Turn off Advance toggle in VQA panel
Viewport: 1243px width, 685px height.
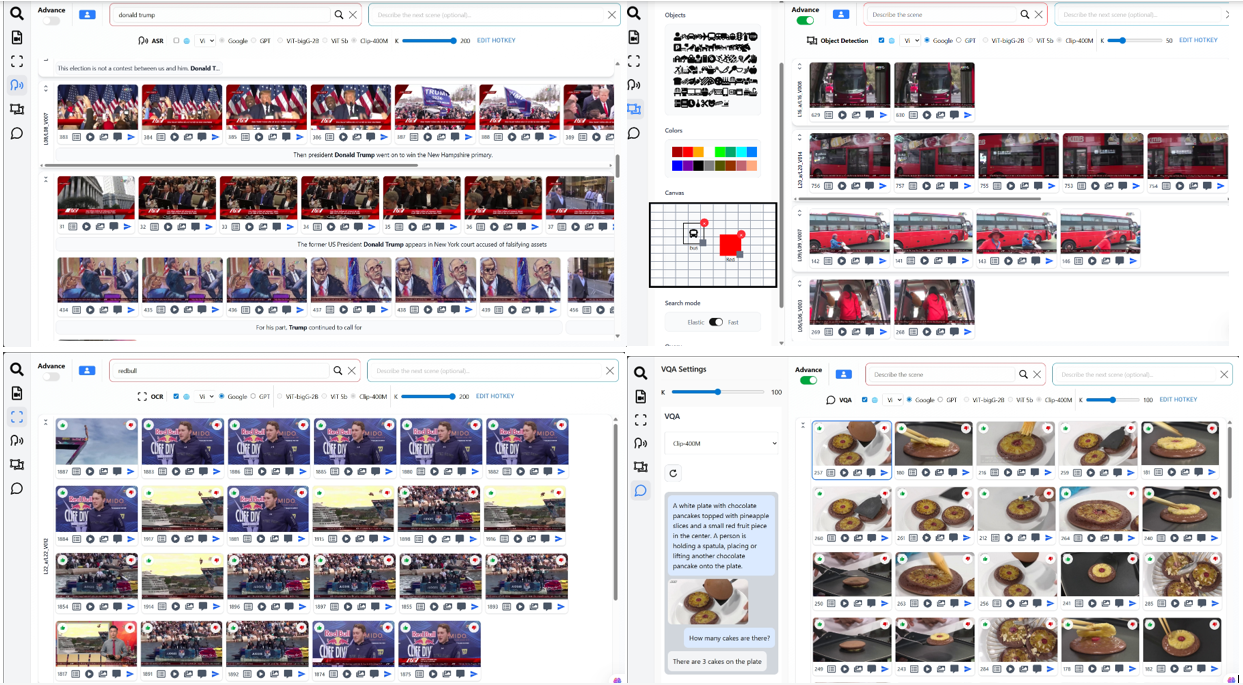[x=808, y=380]
